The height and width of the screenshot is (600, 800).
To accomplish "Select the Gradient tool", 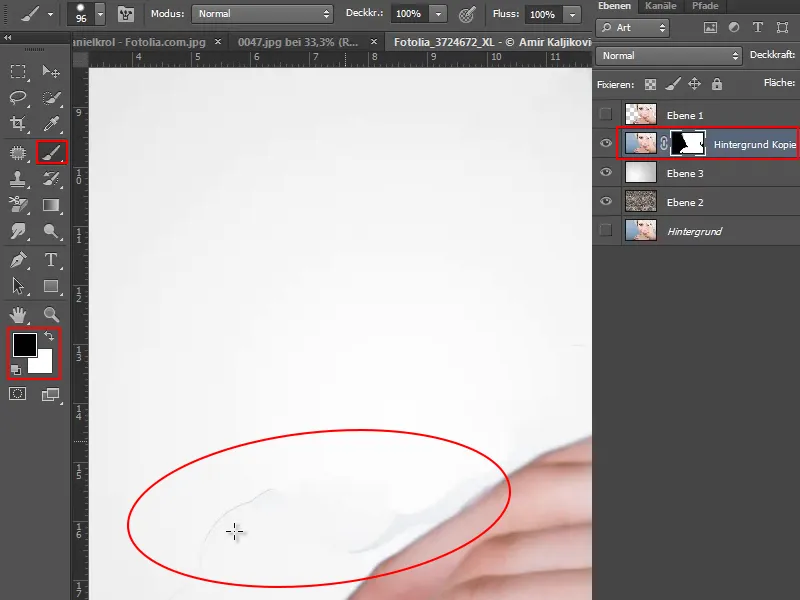I will [51, 205].
